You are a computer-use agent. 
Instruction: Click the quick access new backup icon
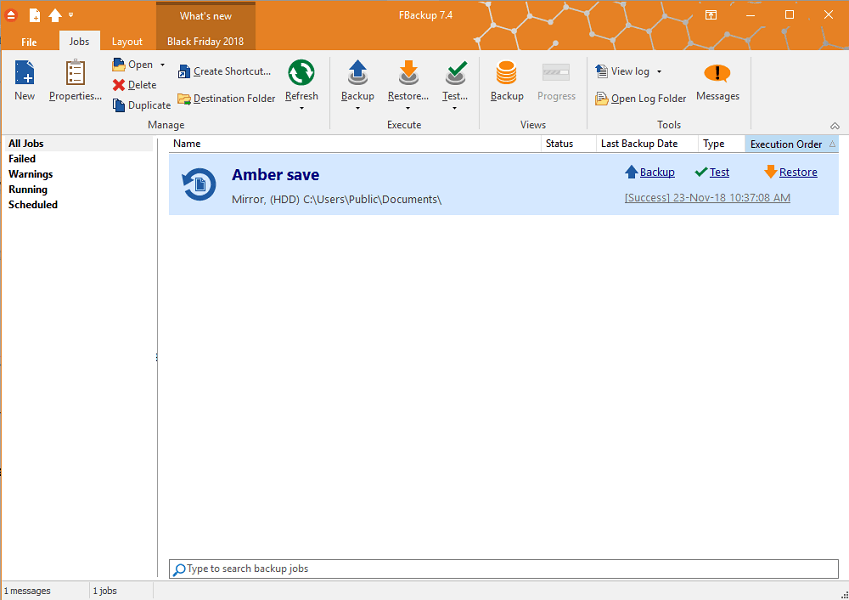(35, 15)
